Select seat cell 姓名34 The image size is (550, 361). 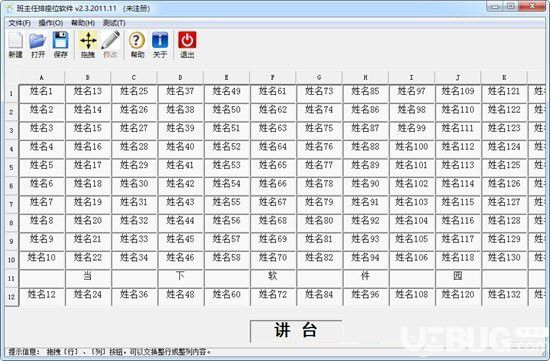[x=134, y=260]
